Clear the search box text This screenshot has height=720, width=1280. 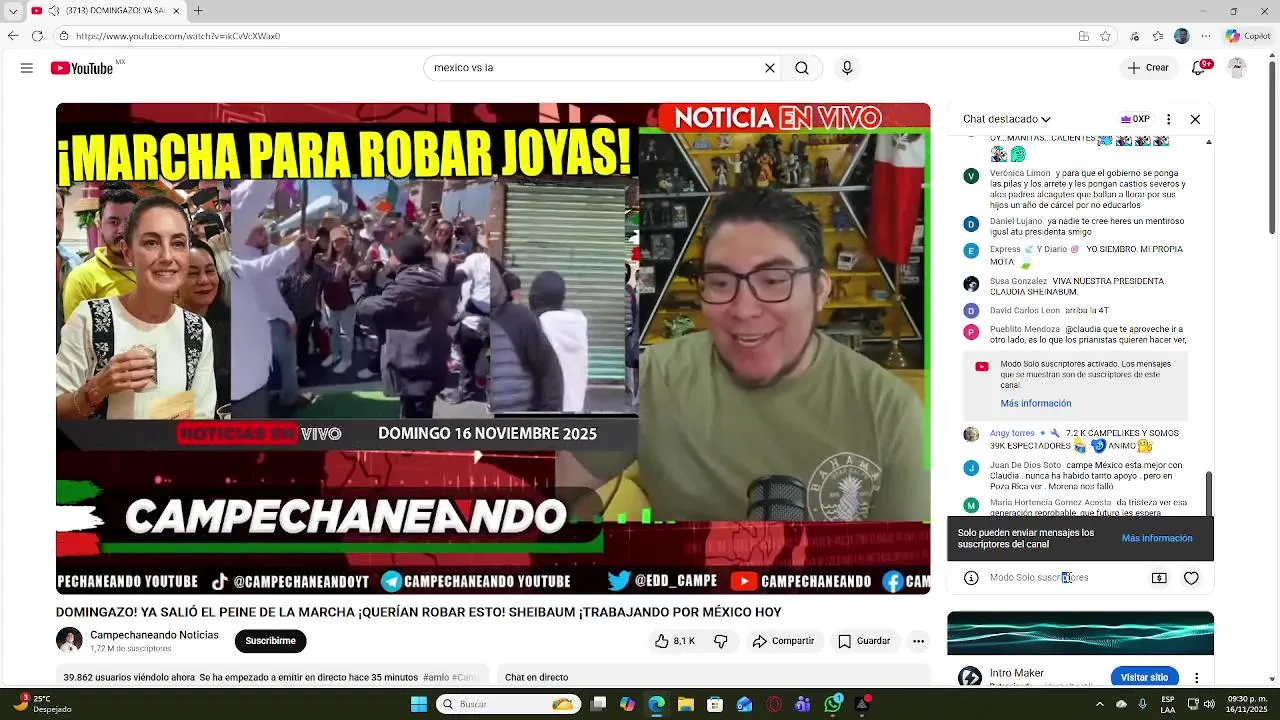coord(770,68)
